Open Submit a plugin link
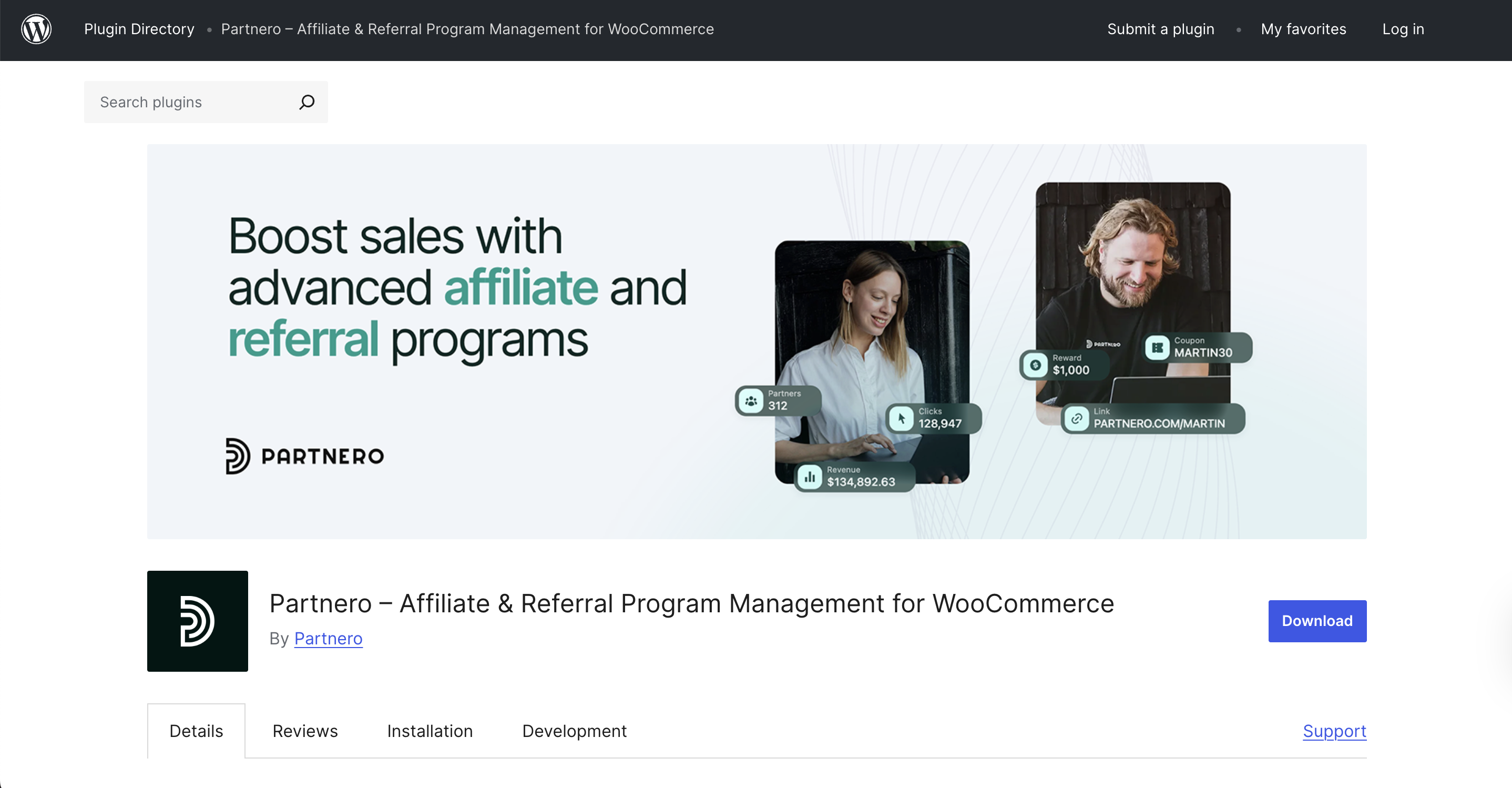This screenshot has width=1512, height=788. coord(1160,29)
